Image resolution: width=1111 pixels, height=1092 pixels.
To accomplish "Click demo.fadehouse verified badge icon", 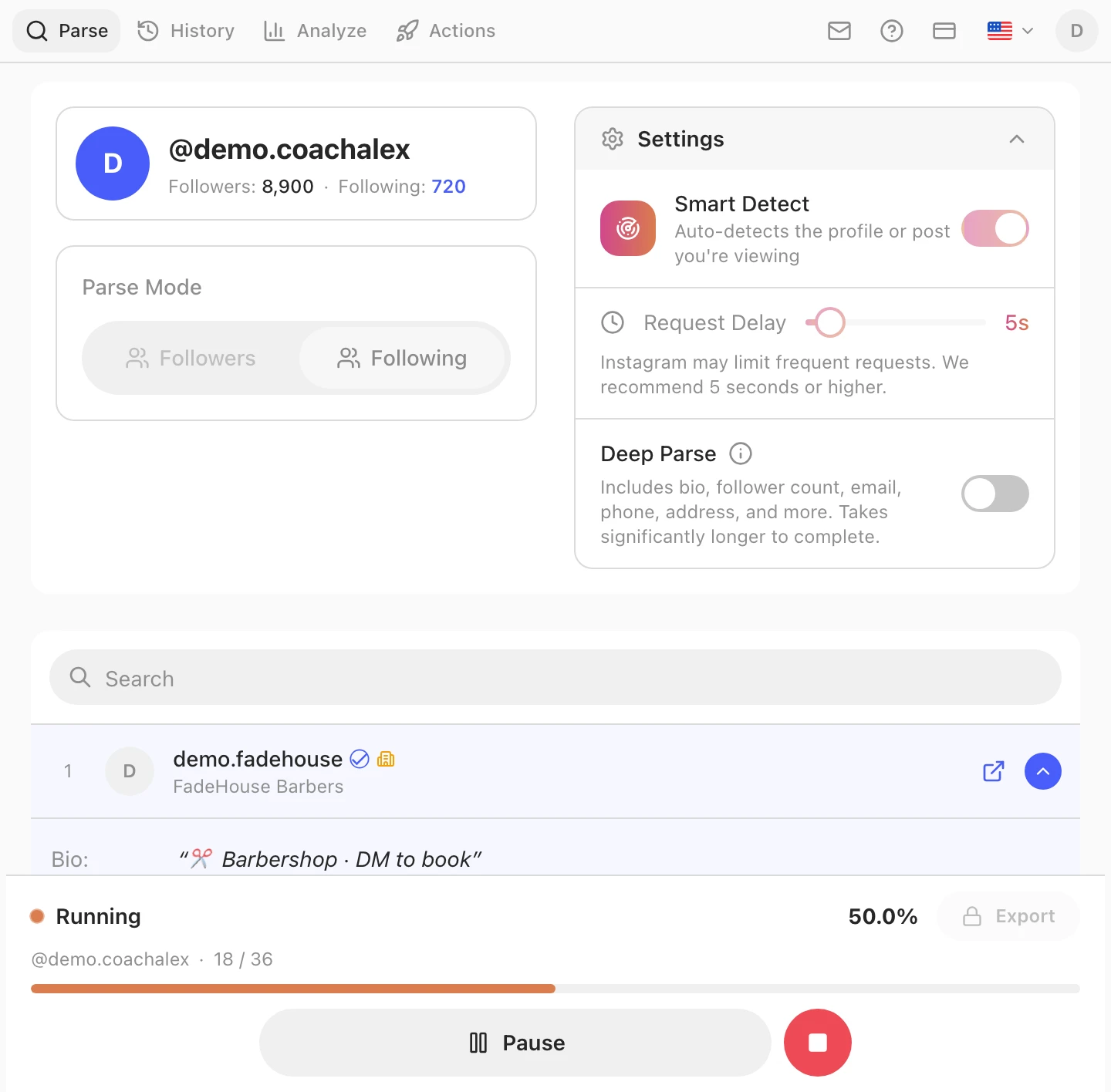I will pyautogui.click(x=360, y=760).
